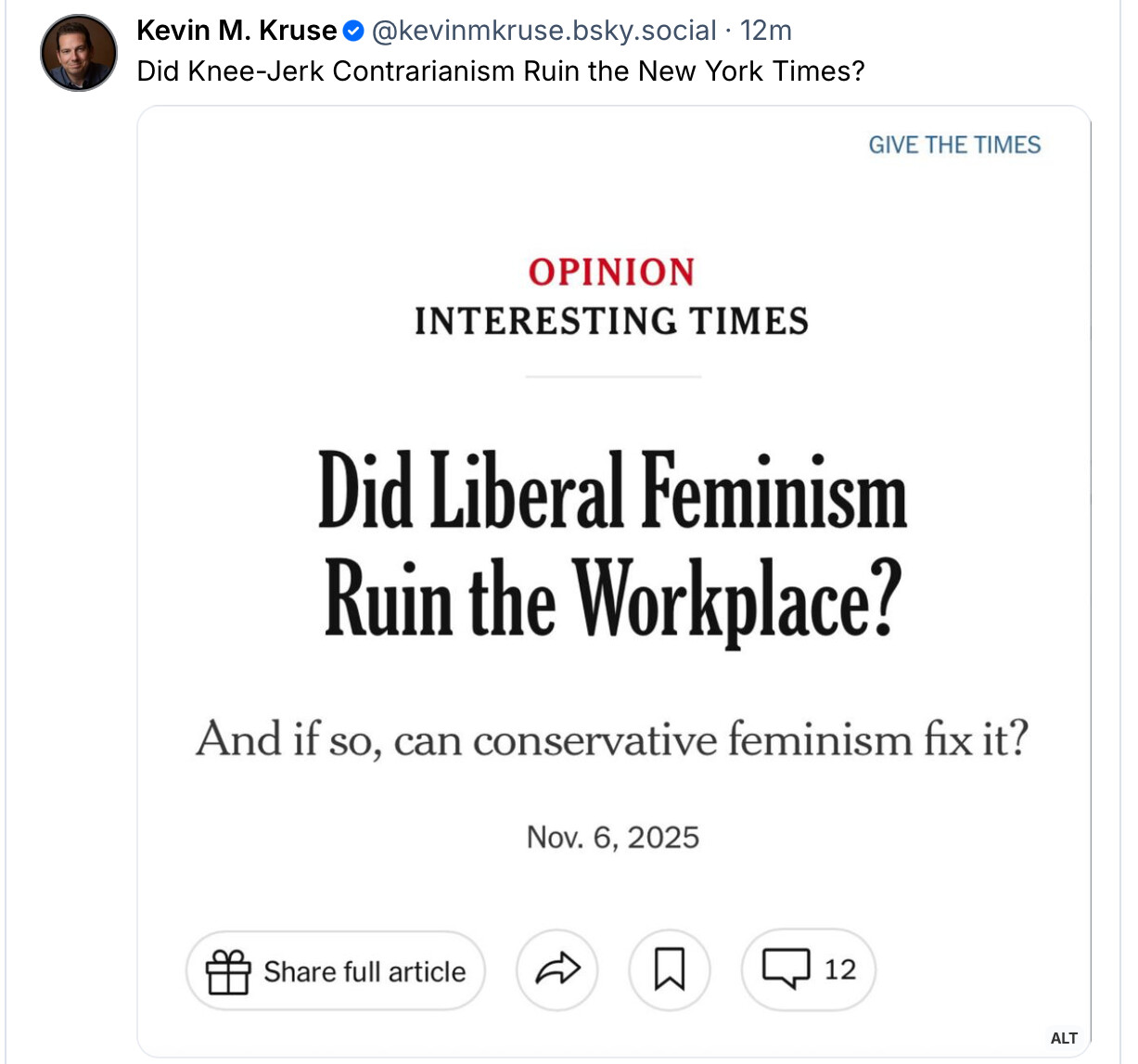Click the 12m post timestamp

pos(766,31)
